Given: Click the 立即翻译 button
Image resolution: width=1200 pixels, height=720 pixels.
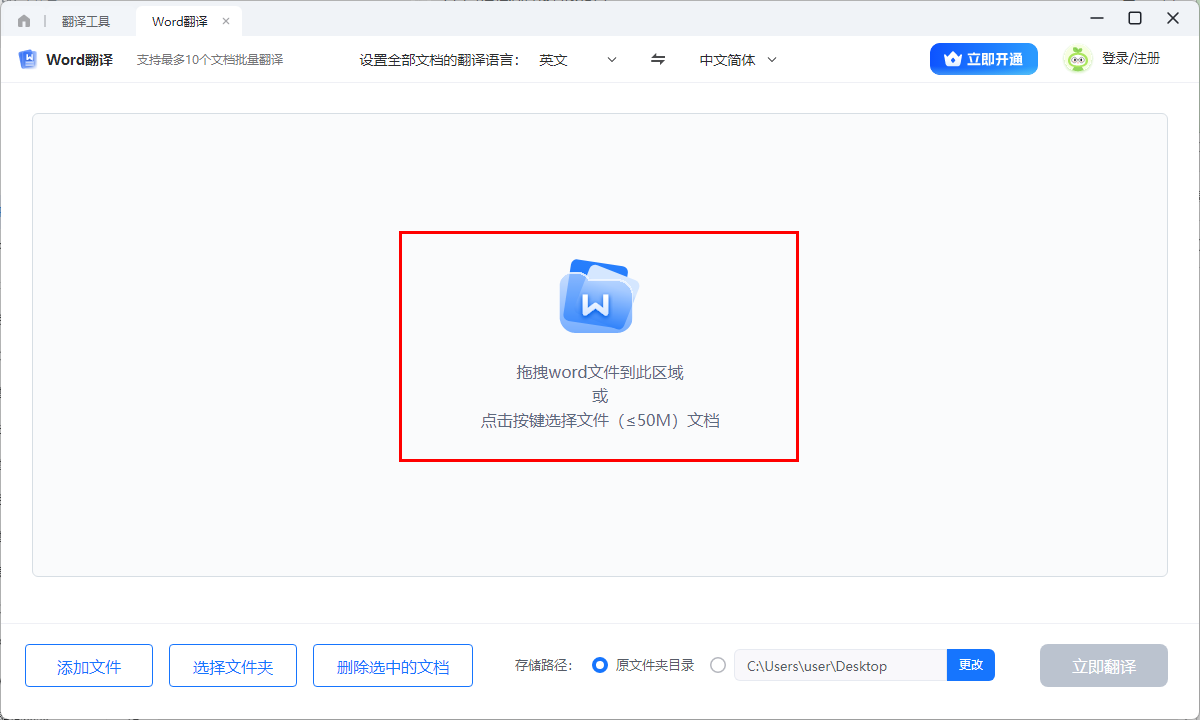Looking at the screenshot, I should (1104, 666).
